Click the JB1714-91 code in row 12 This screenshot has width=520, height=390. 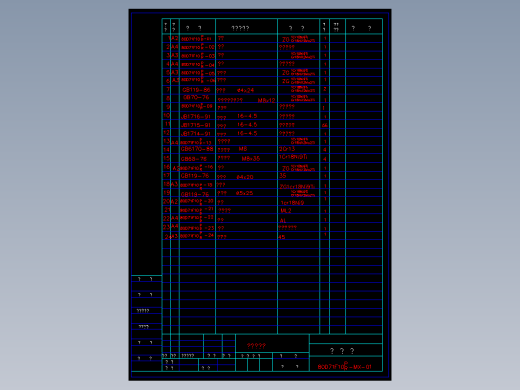[x=196, y=134]
